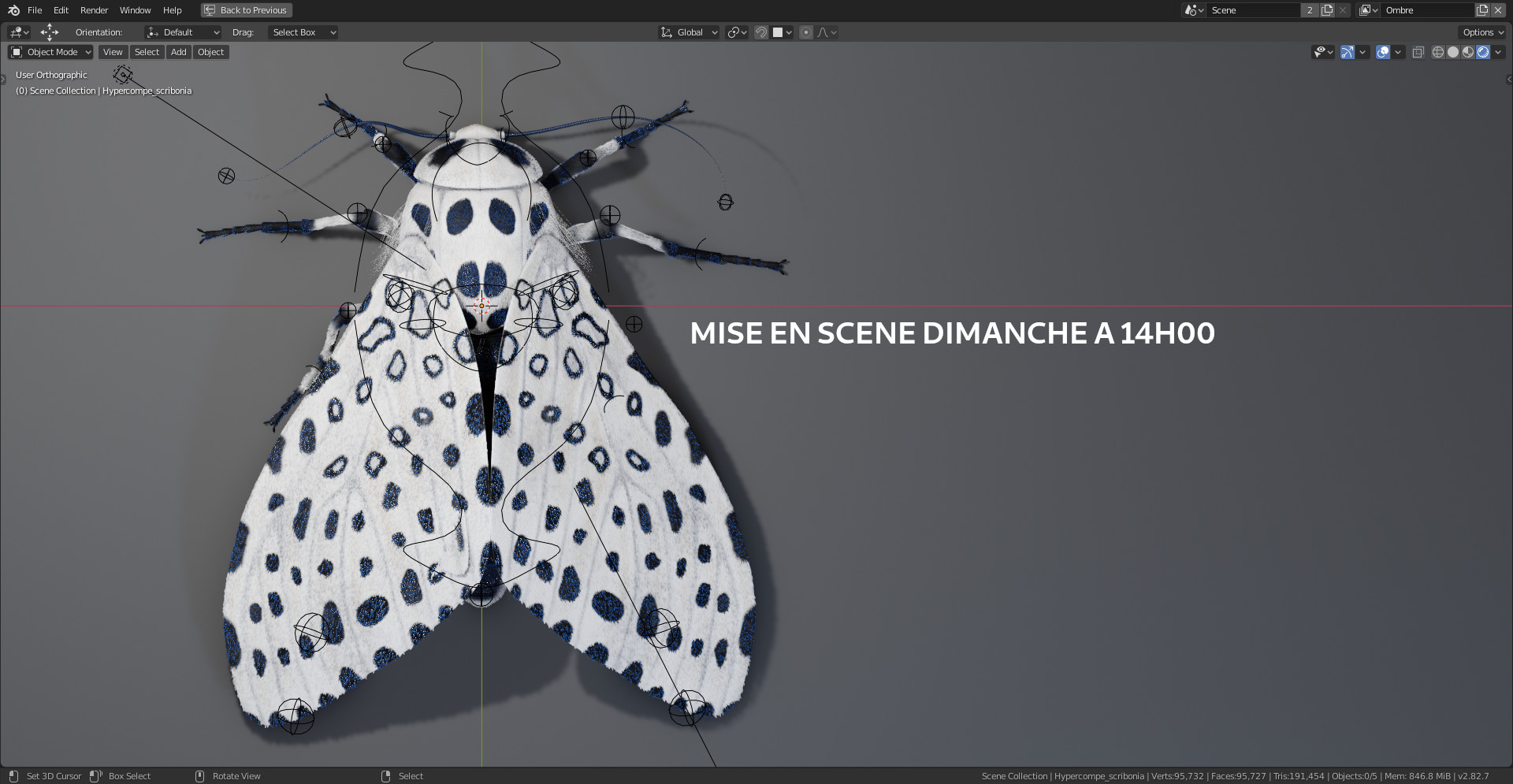Expand the Options dropdown
1513x784 pixels.
(x=1482, y=32)
